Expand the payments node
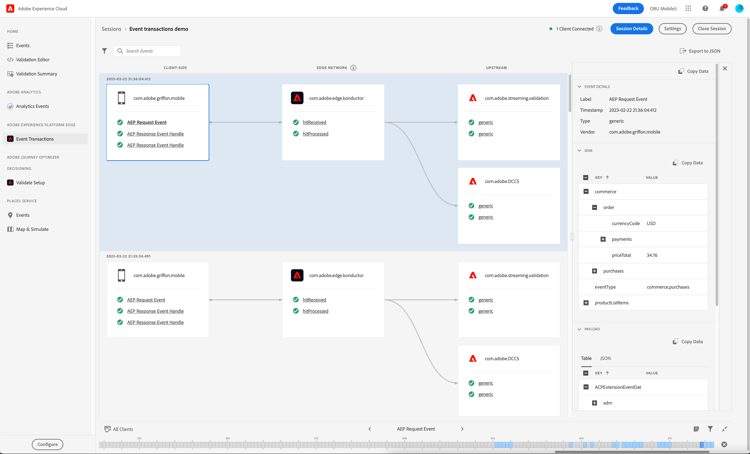The image size is (750, 454). [x=603, y=239]
